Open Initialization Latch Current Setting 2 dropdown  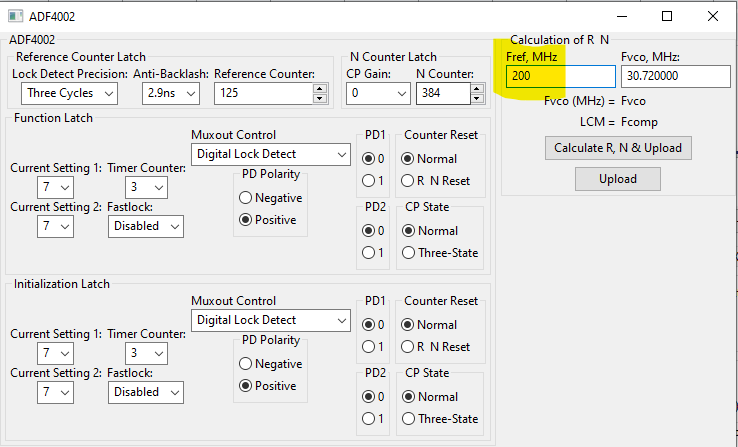[x=55, y=392]
